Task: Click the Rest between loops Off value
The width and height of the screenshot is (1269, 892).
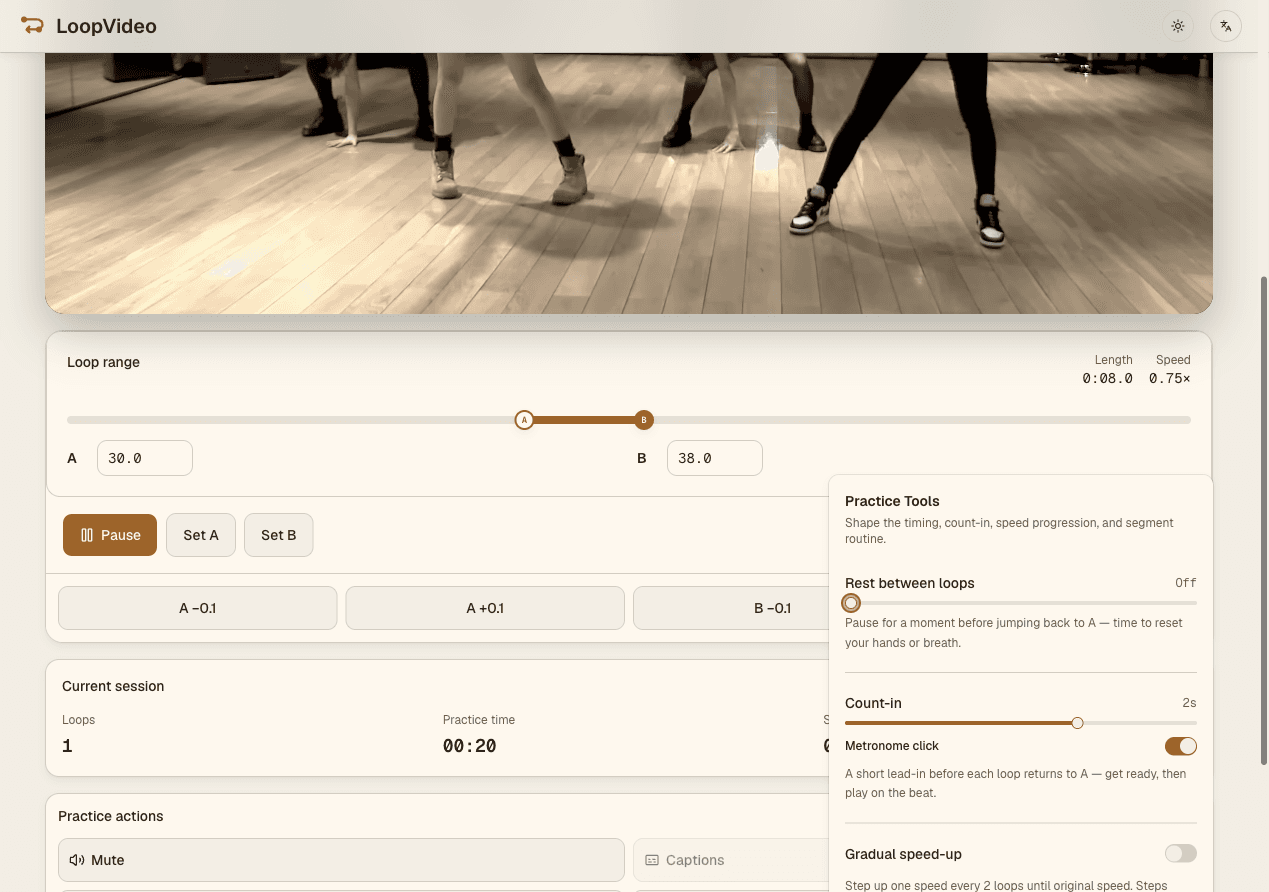Action: [1186, 583]
